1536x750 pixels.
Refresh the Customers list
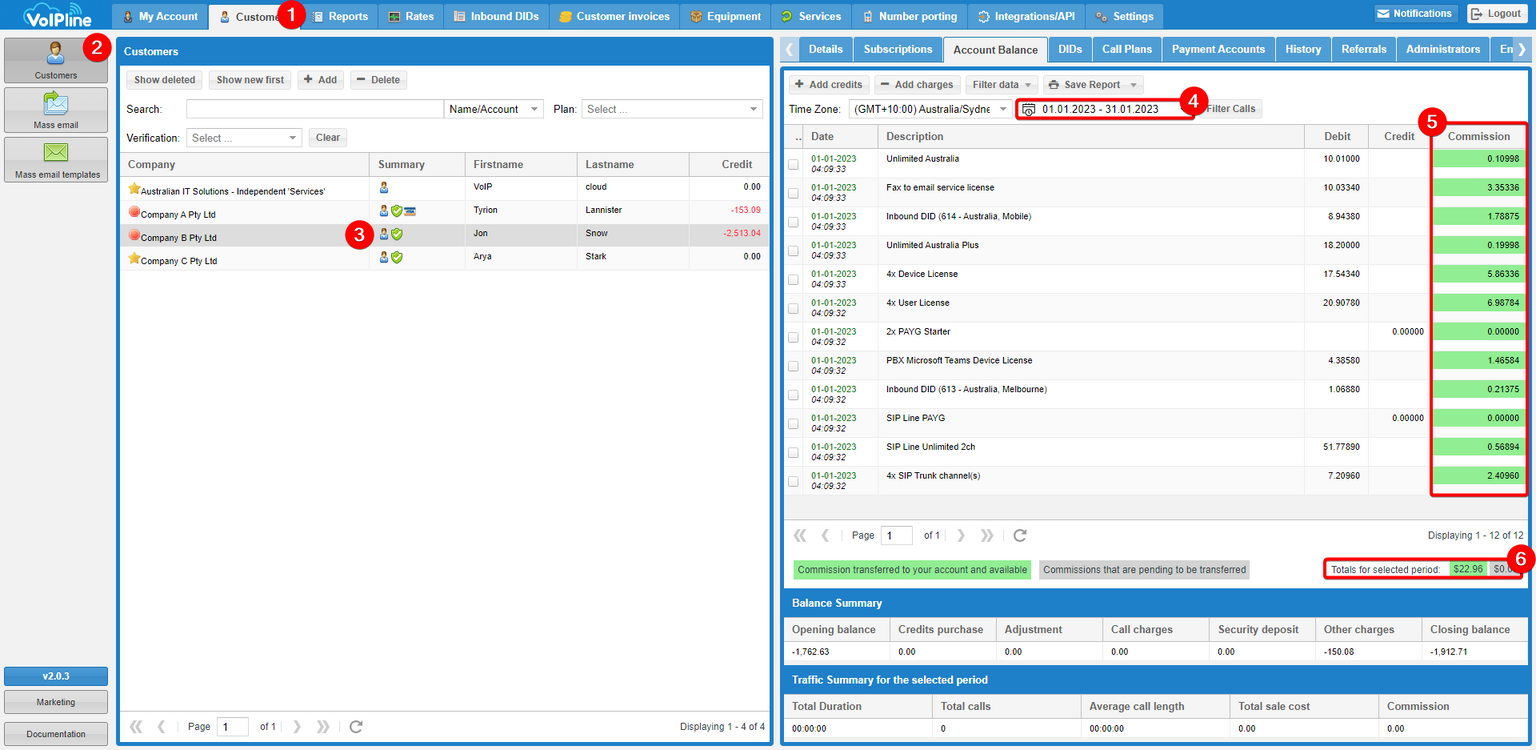click(356, 727)
